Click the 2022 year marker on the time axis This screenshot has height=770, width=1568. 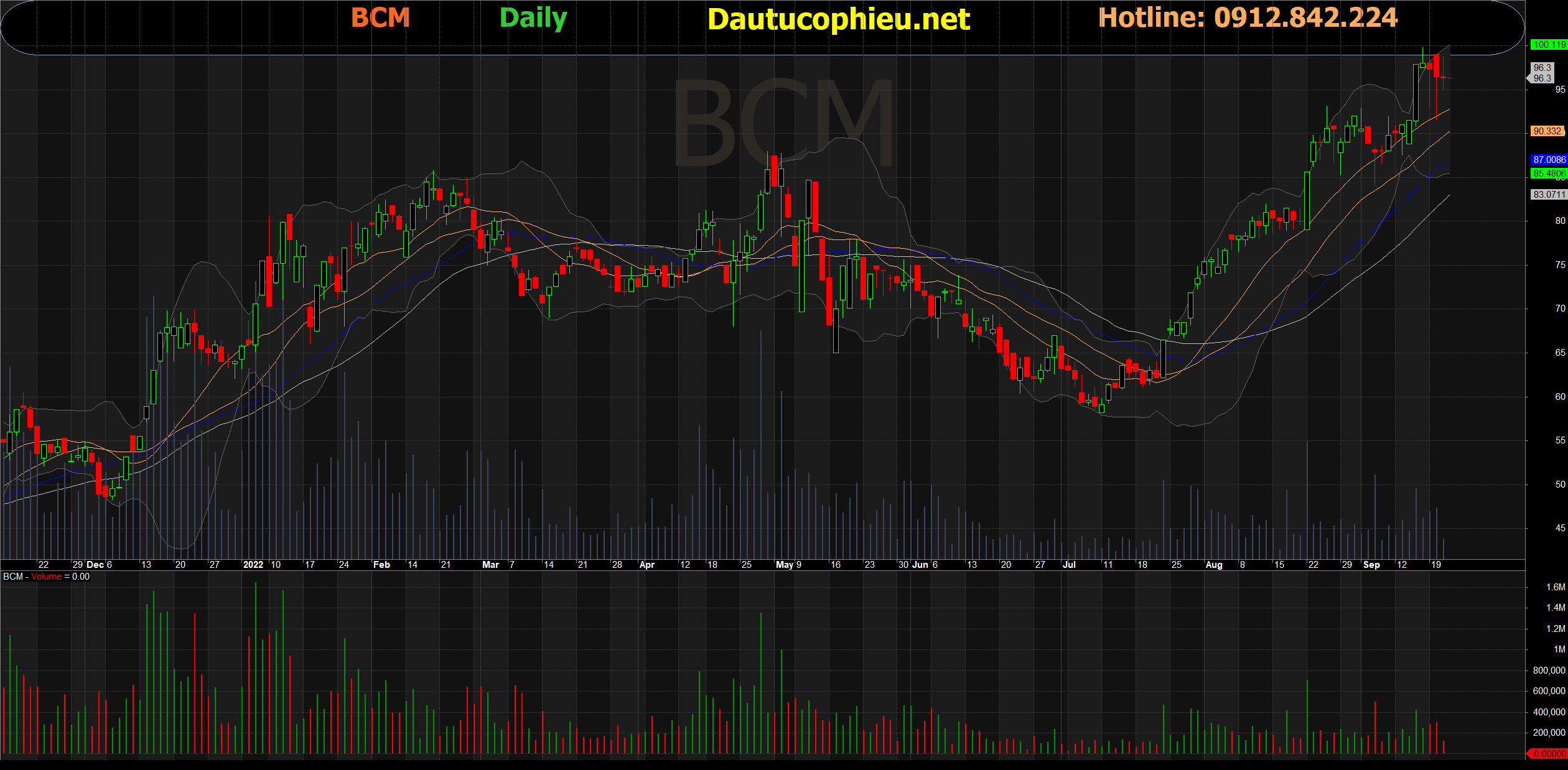click(x=253, y=565)
